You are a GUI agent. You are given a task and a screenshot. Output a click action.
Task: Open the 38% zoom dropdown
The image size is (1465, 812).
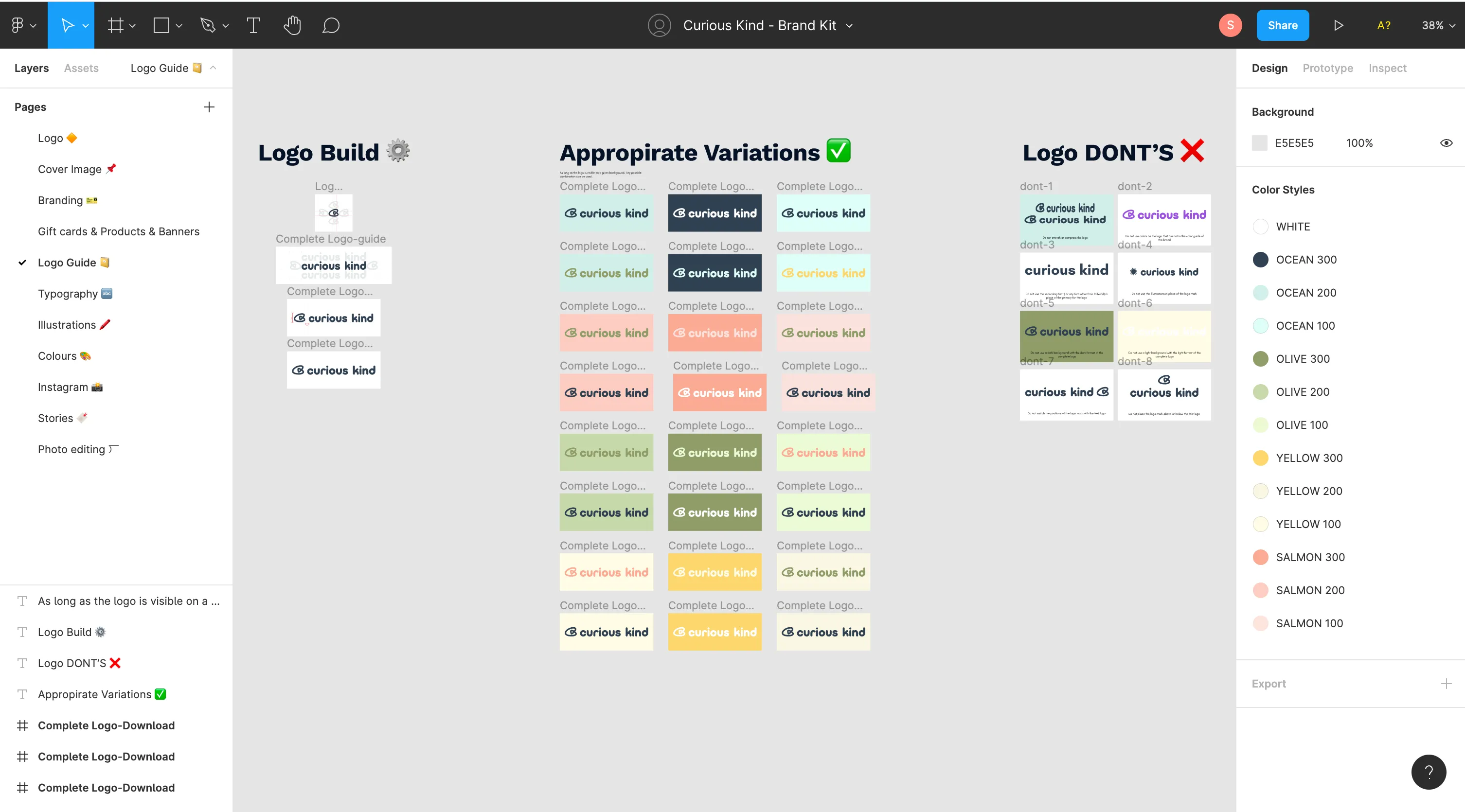[x=1438, y=25]
